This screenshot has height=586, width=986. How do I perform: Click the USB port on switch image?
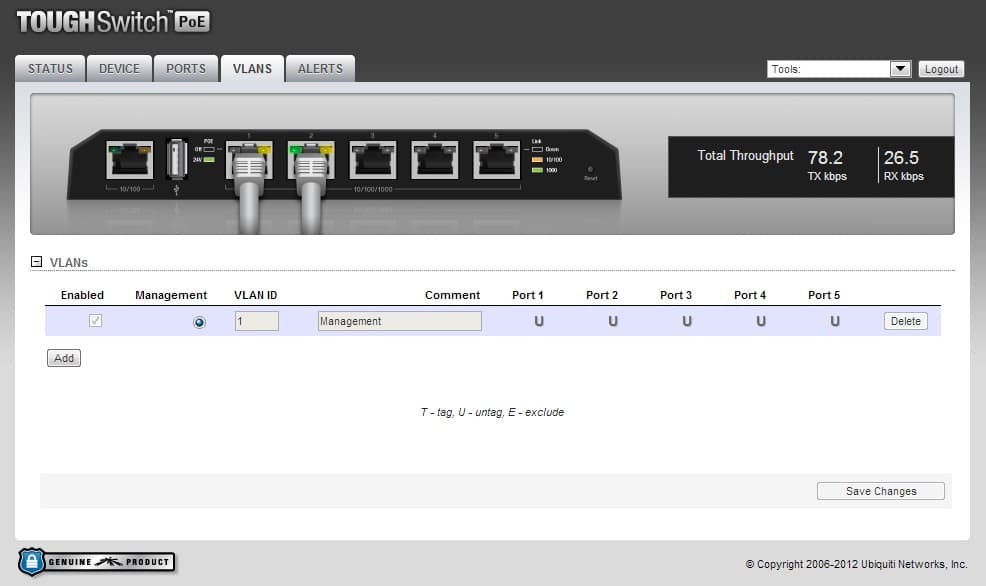(177, 159)
